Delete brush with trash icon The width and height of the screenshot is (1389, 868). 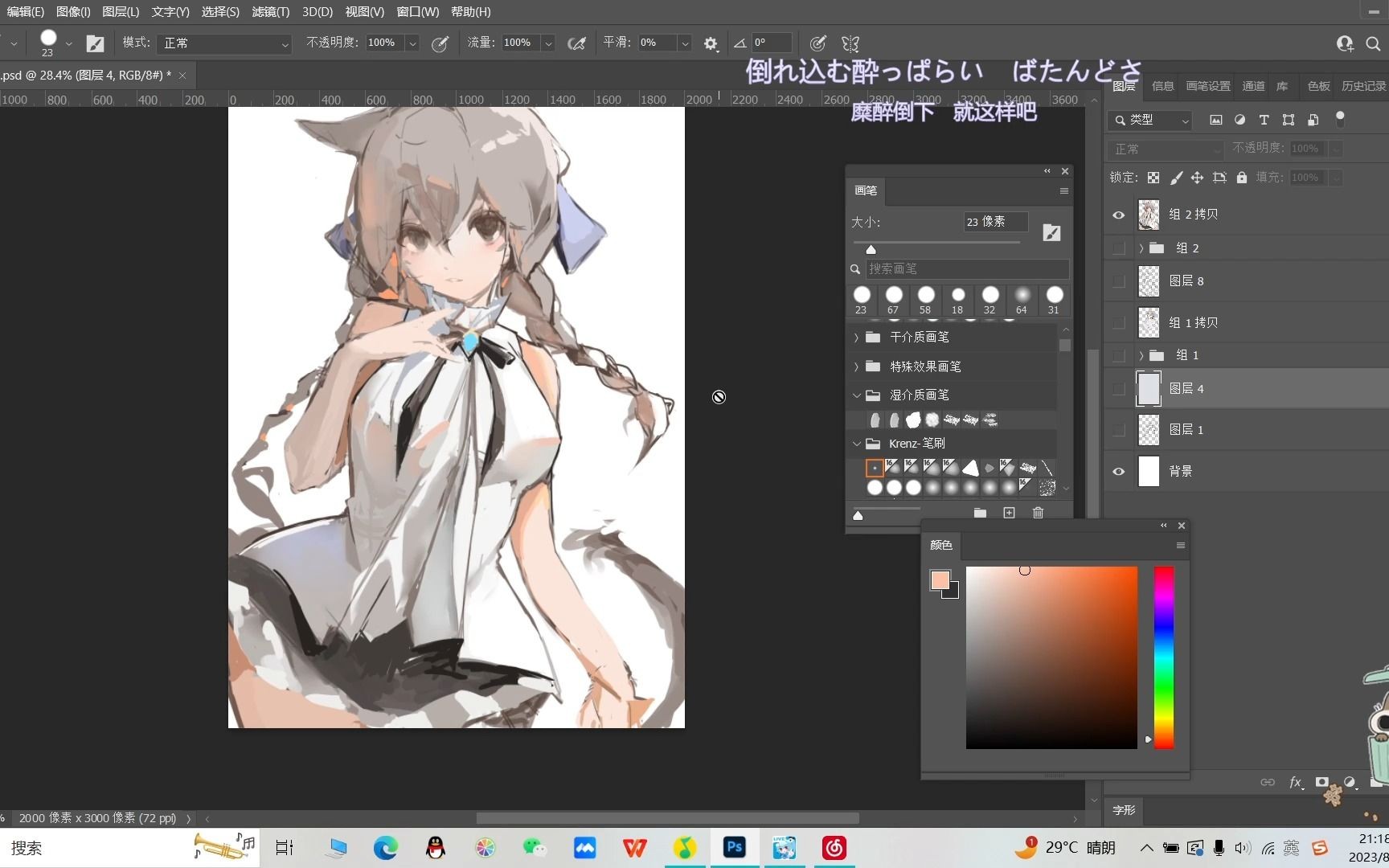[x=1038, y=513]
